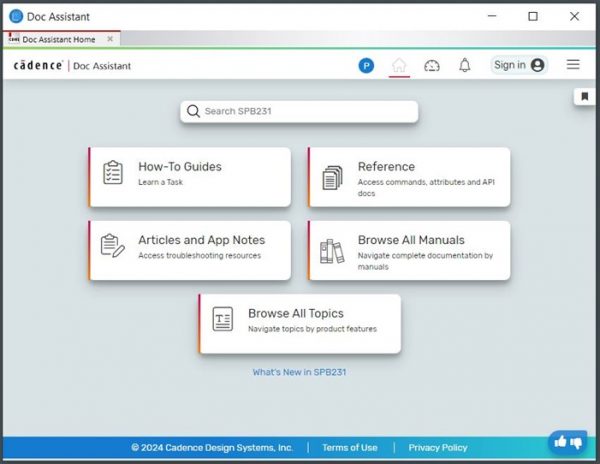Viewport: 600px width, 464px height.
Task: Open notifications bell icon
Action: [465, 65]
